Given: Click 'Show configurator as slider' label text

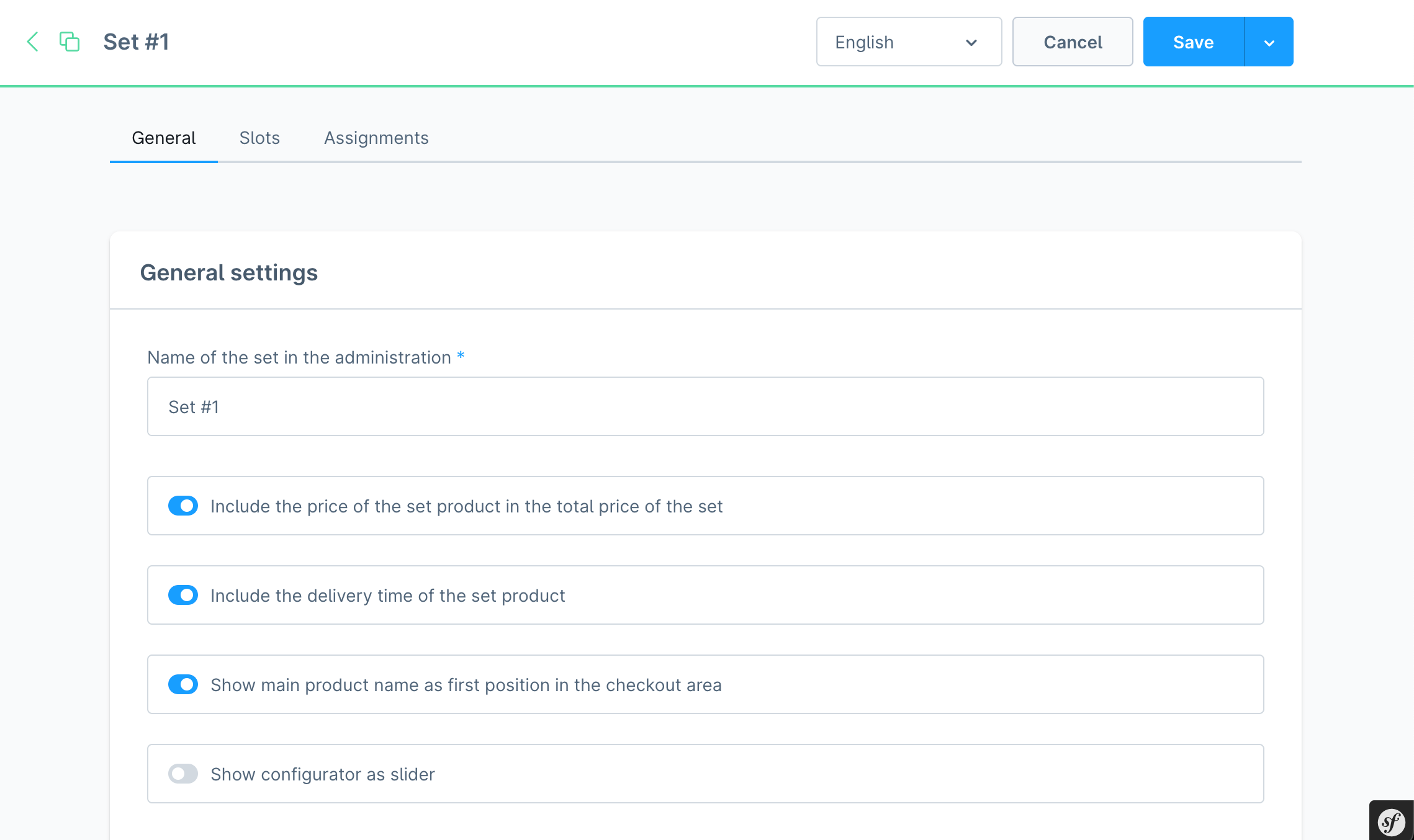Looking at the screenshot, I should pos(323,774).
